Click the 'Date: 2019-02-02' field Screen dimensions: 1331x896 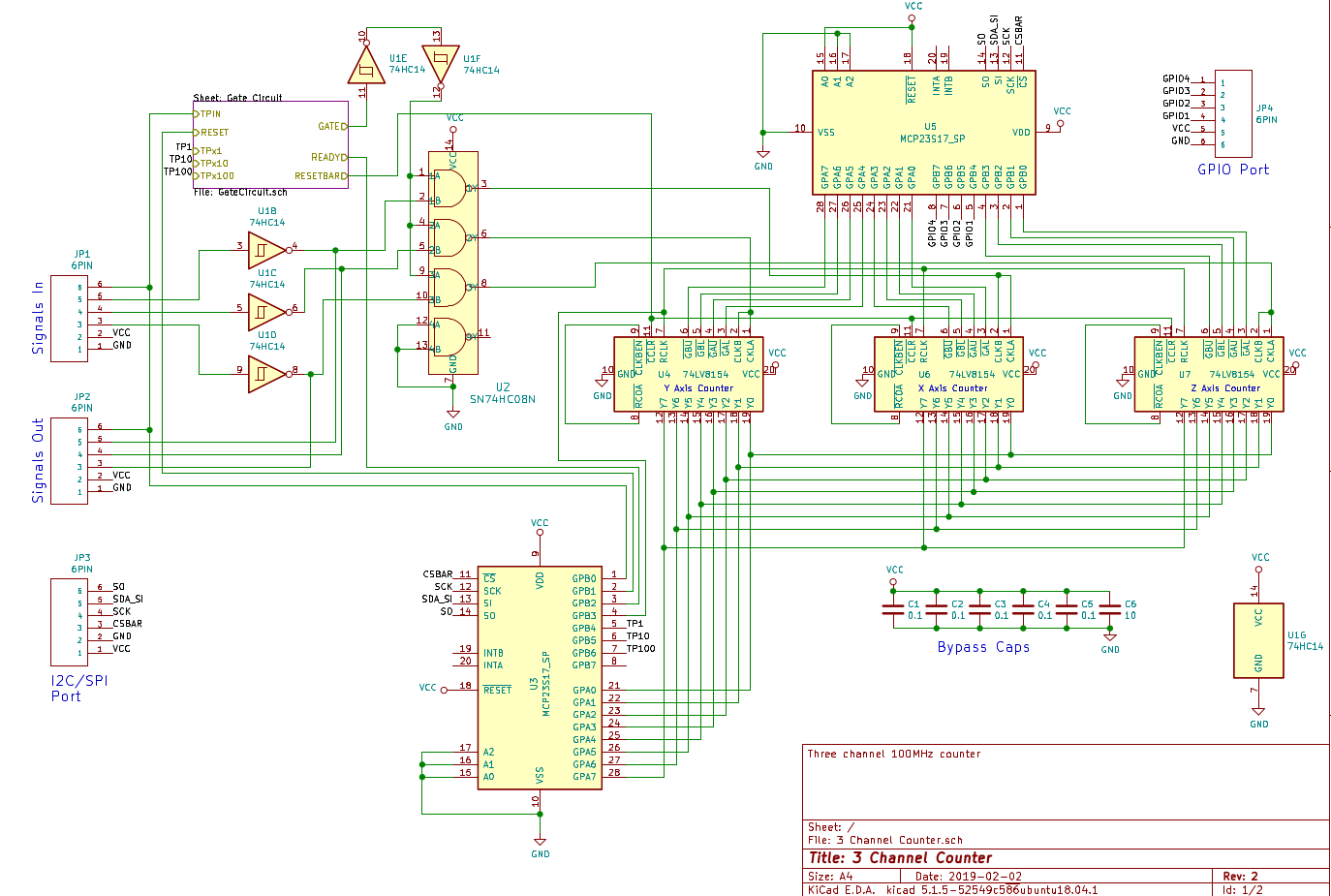click(x=969, y=877)
